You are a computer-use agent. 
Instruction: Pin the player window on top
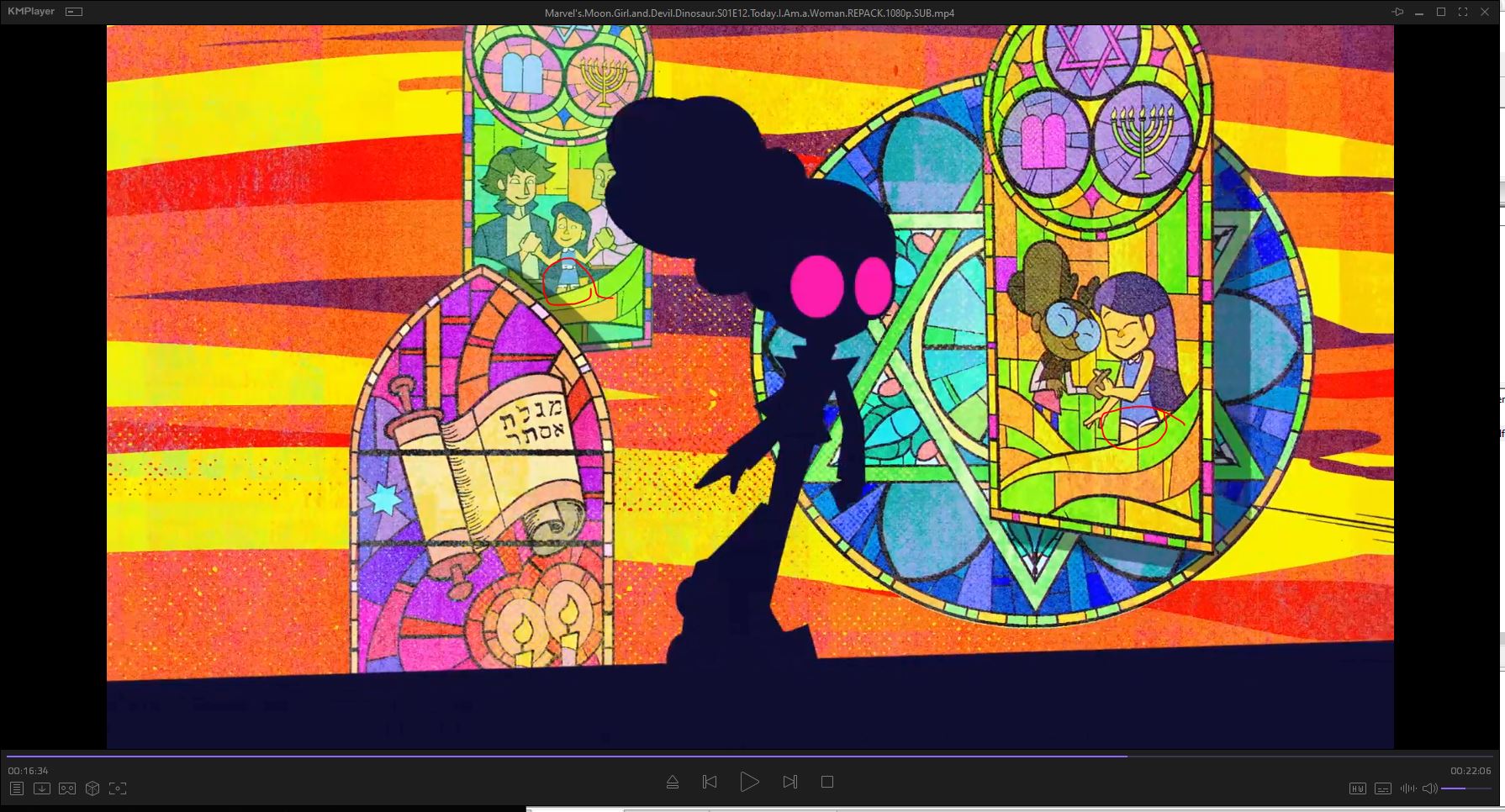pos(1397,12)
